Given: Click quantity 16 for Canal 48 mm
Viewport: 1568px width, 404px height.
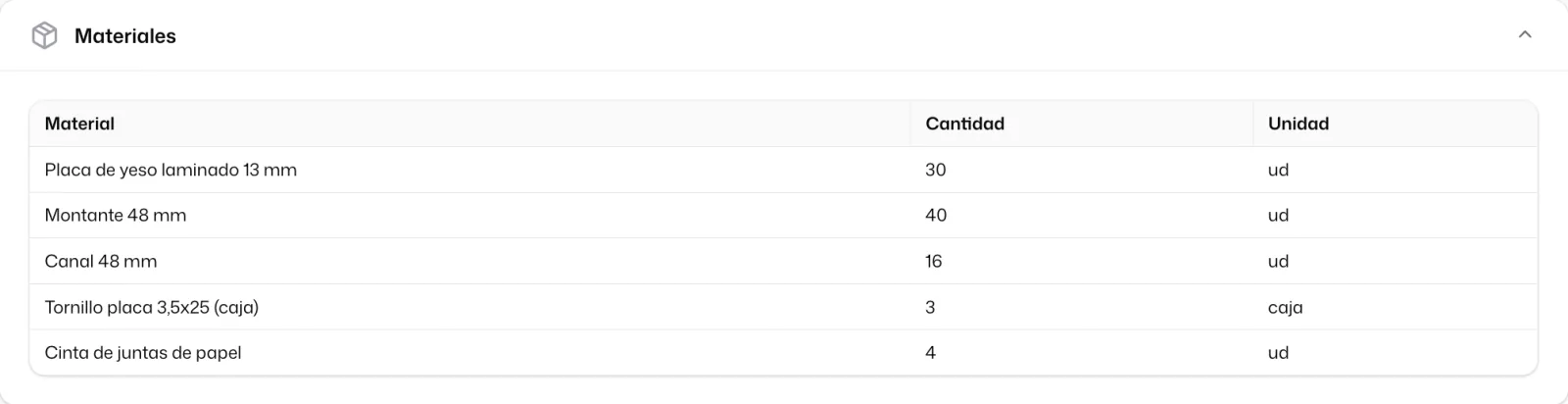Looking at the screenshot, I should [933, 261].
